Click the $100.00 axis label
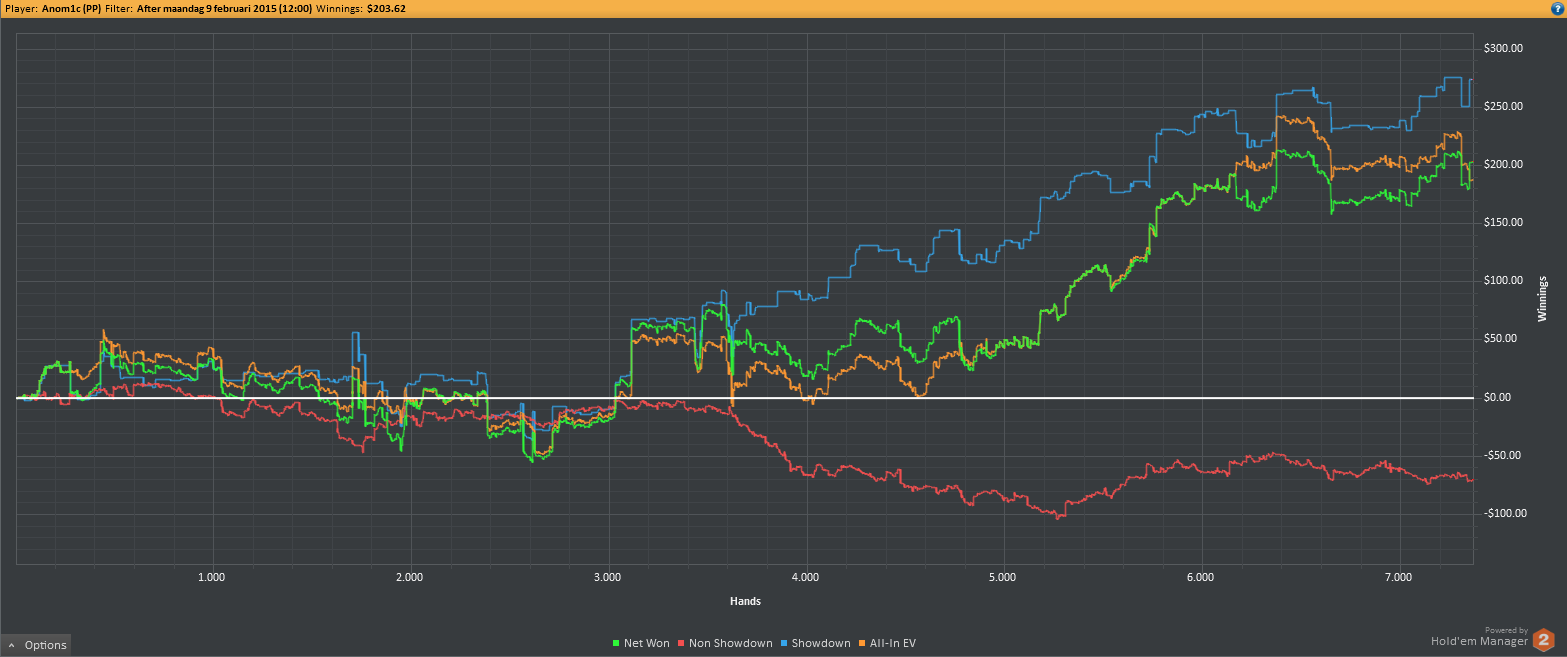This screenshot has height=657, width=1567. click(1503, 281)
